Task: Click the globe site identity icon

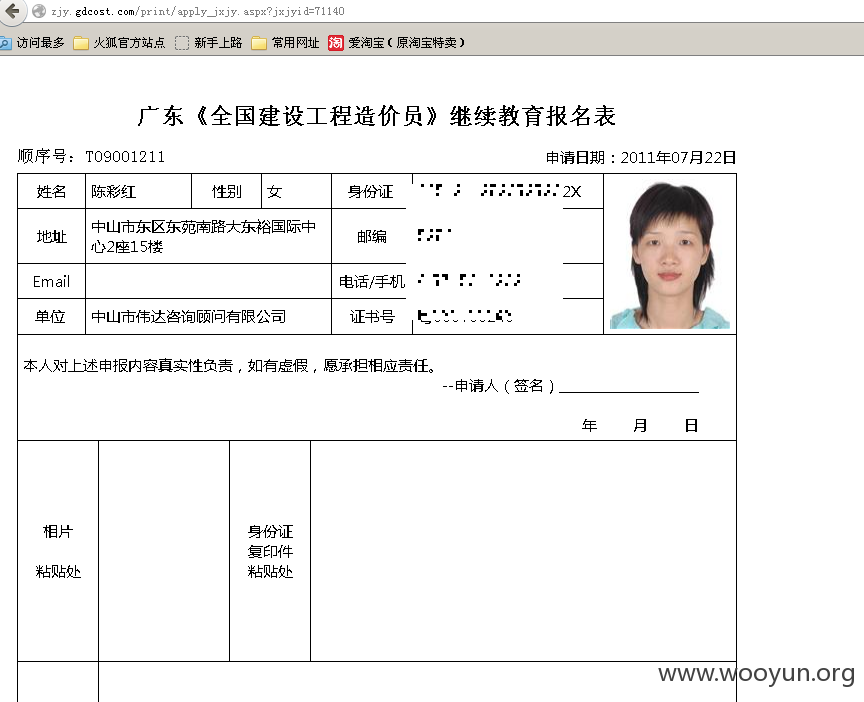Action: tap(39, 11)
